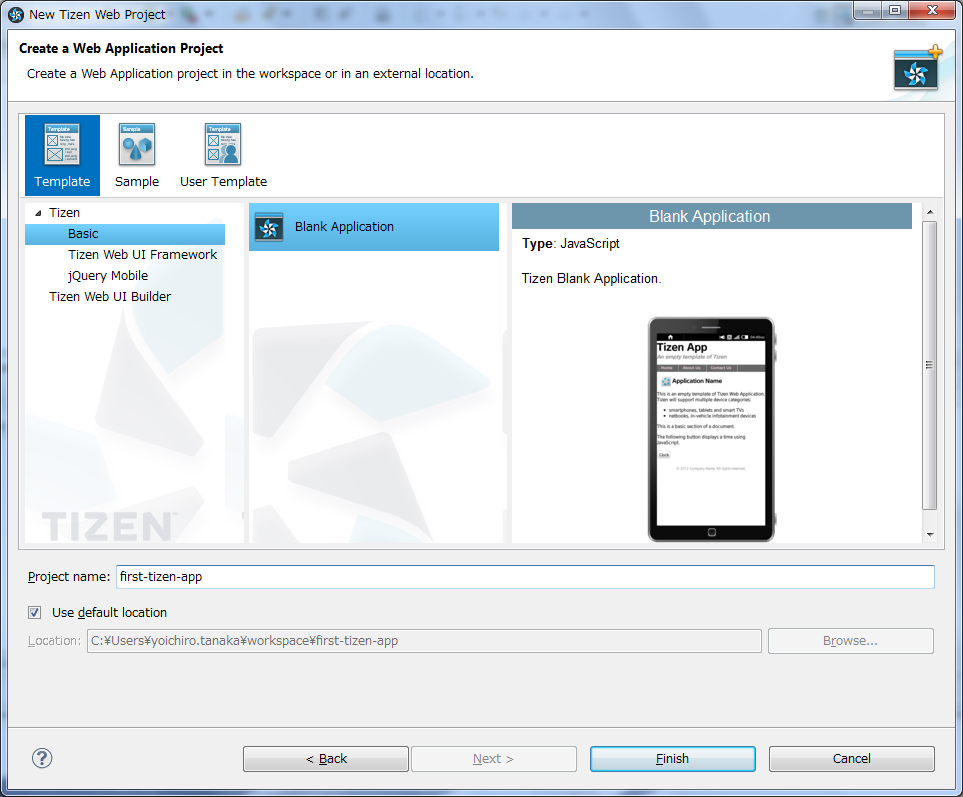
Task: Minimize the wizard window
Action: click(868, 10)
